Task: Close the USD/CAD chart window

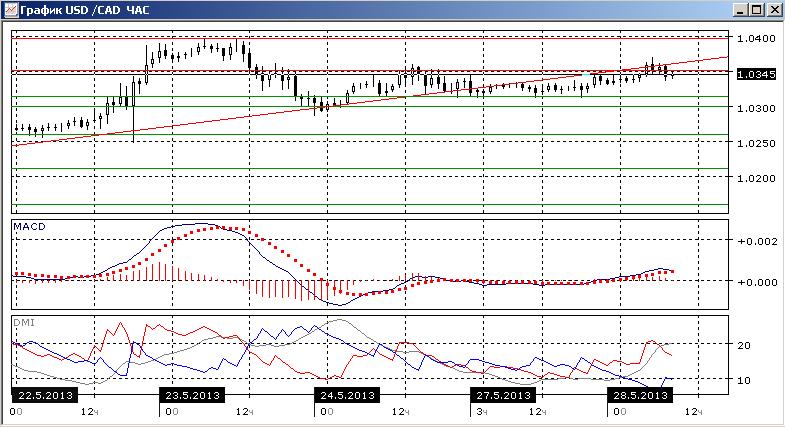Action: [x=774, y=10]
